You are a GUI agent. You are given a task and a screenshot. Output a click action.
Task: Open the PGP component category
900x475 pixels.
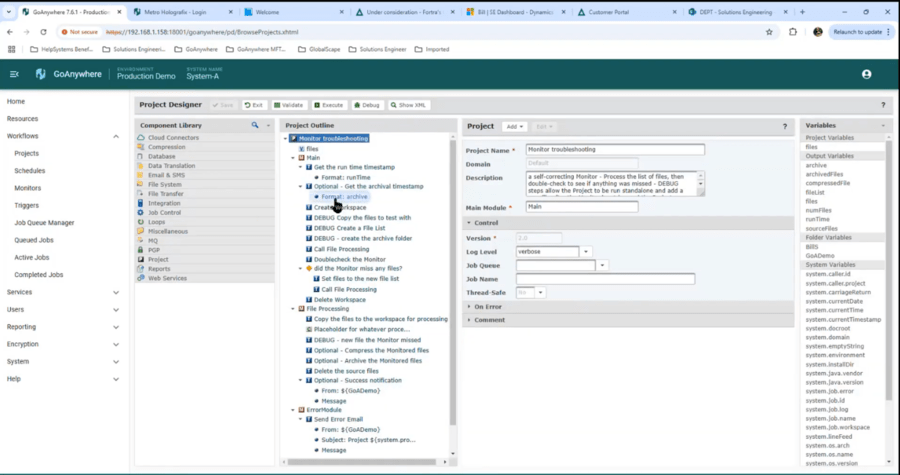155,250
